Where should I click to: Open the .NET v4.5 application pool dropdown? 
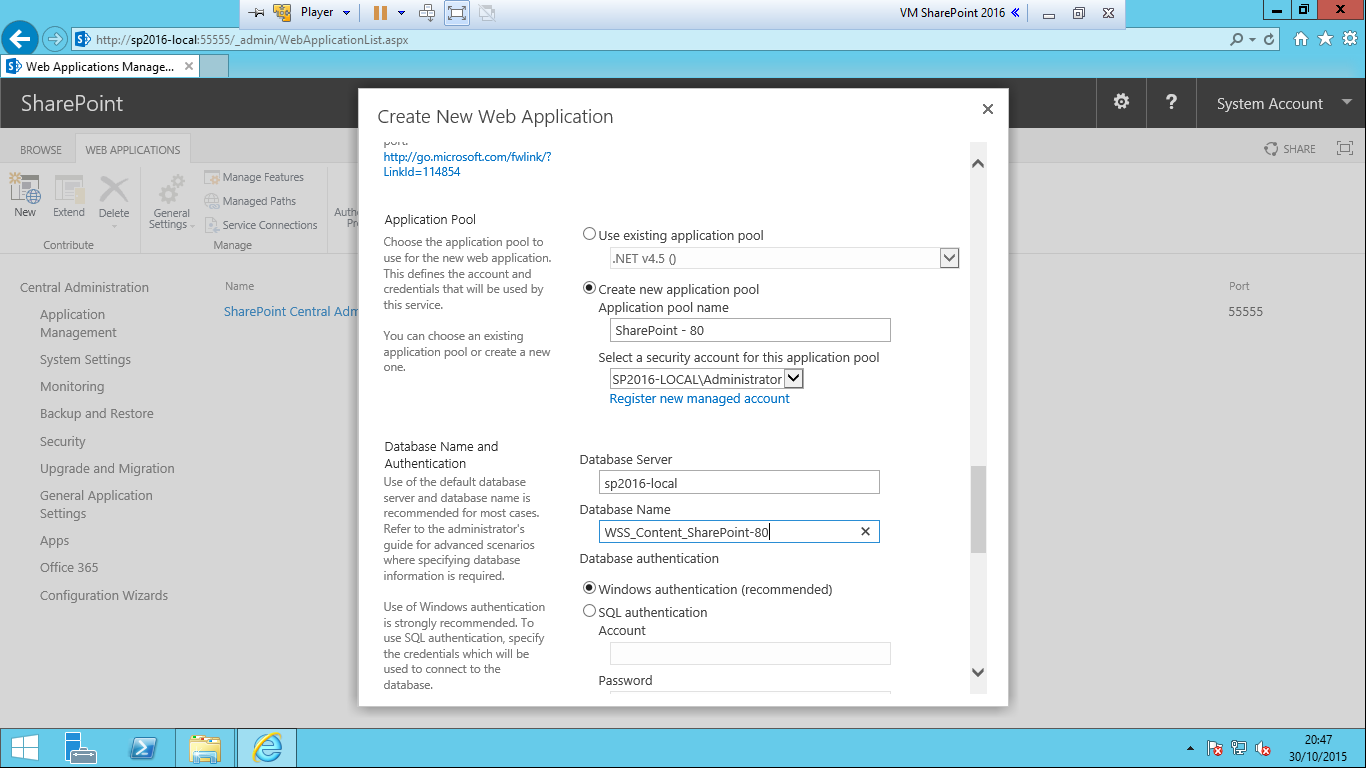tap(950, 258)
